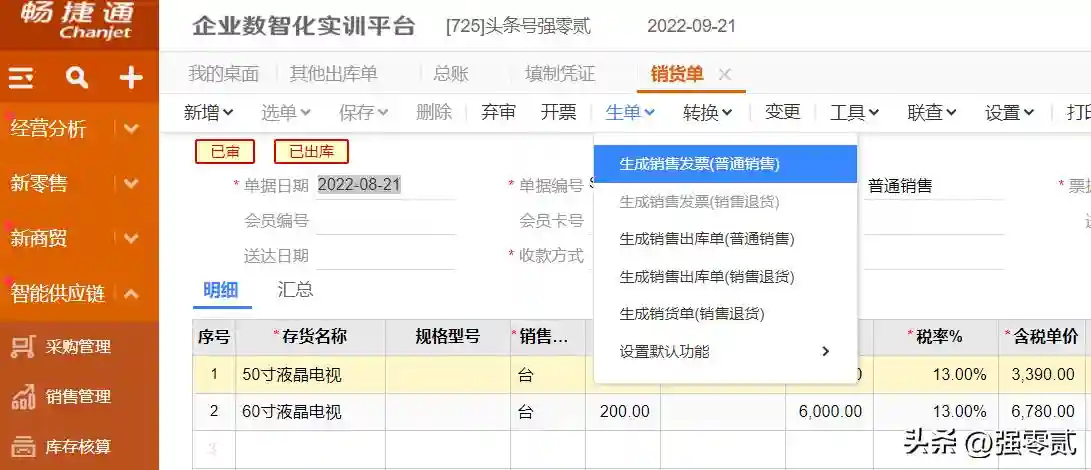Open 库存核算 inventory icon
The image size is (1091, 470).
click(x=23, y=446)
